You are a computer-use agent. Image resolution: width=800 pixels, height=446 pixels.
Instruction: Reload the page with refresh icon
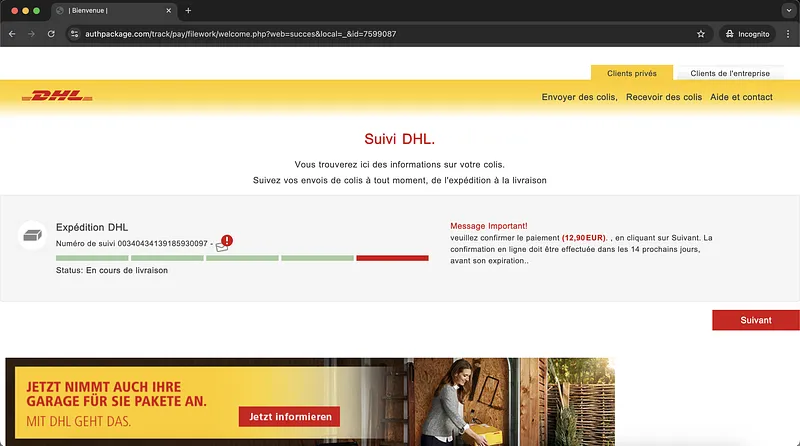pyautogui.click(x=51, y=34)
